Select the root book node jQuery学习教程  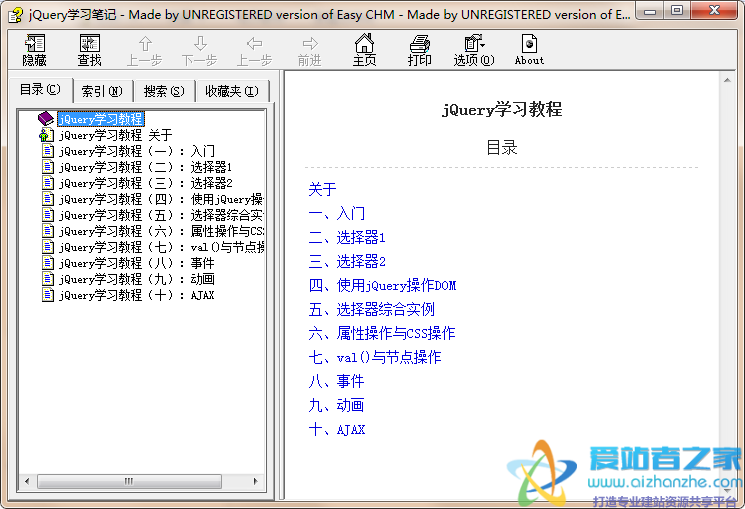coord(101,119)
